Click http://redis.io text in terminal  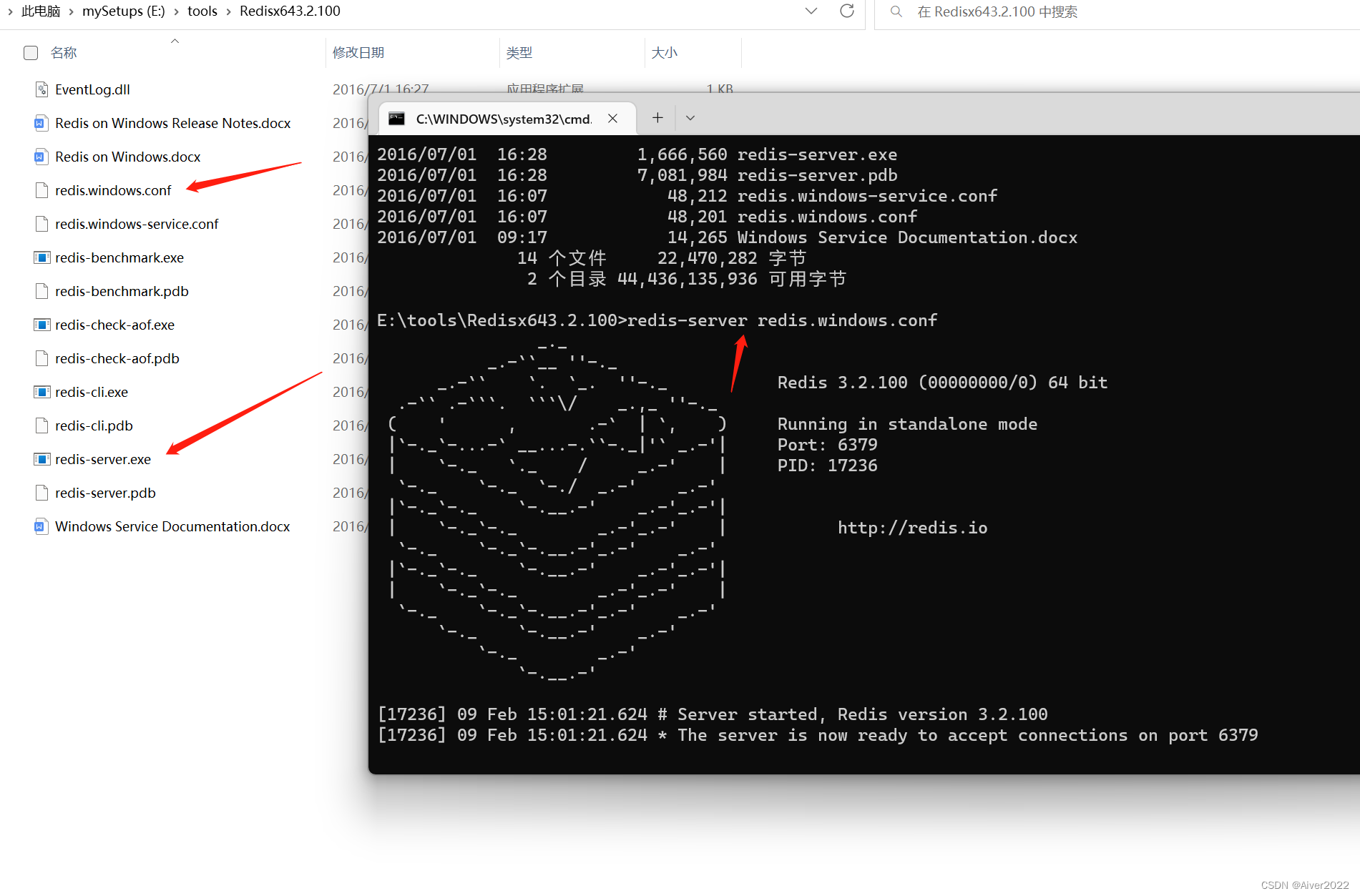(912, 528)
